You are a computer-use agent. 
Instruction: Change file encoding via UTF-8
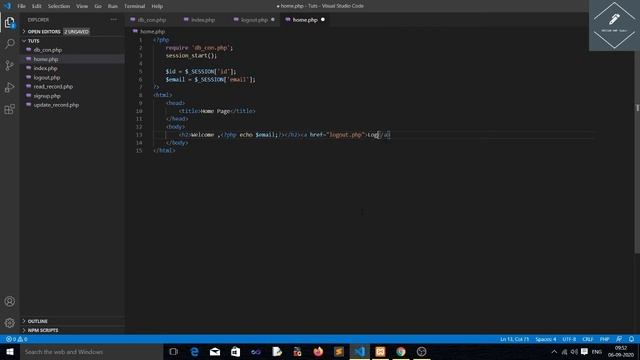pos(569,339)
